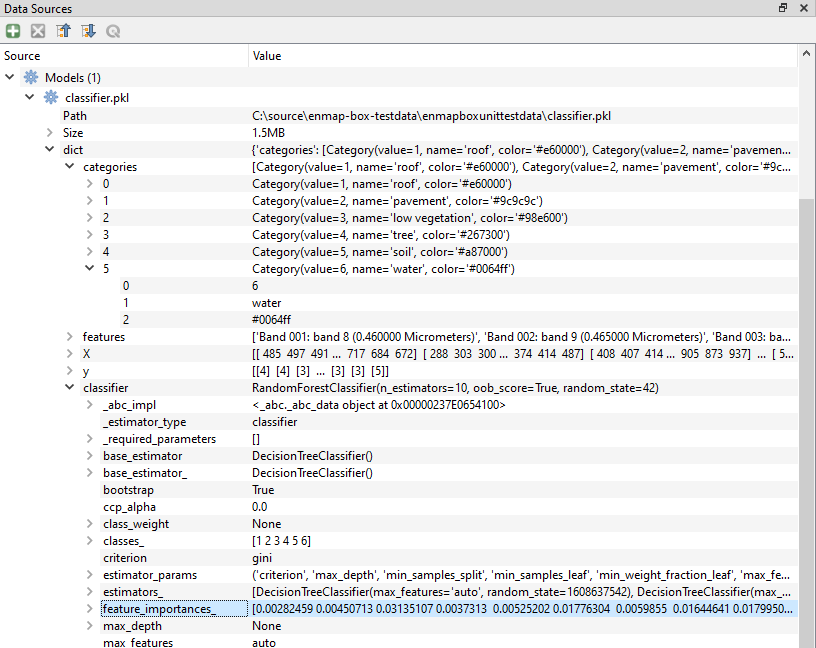
Task: Collapse the dict node
Action: (x=49, y=149)
